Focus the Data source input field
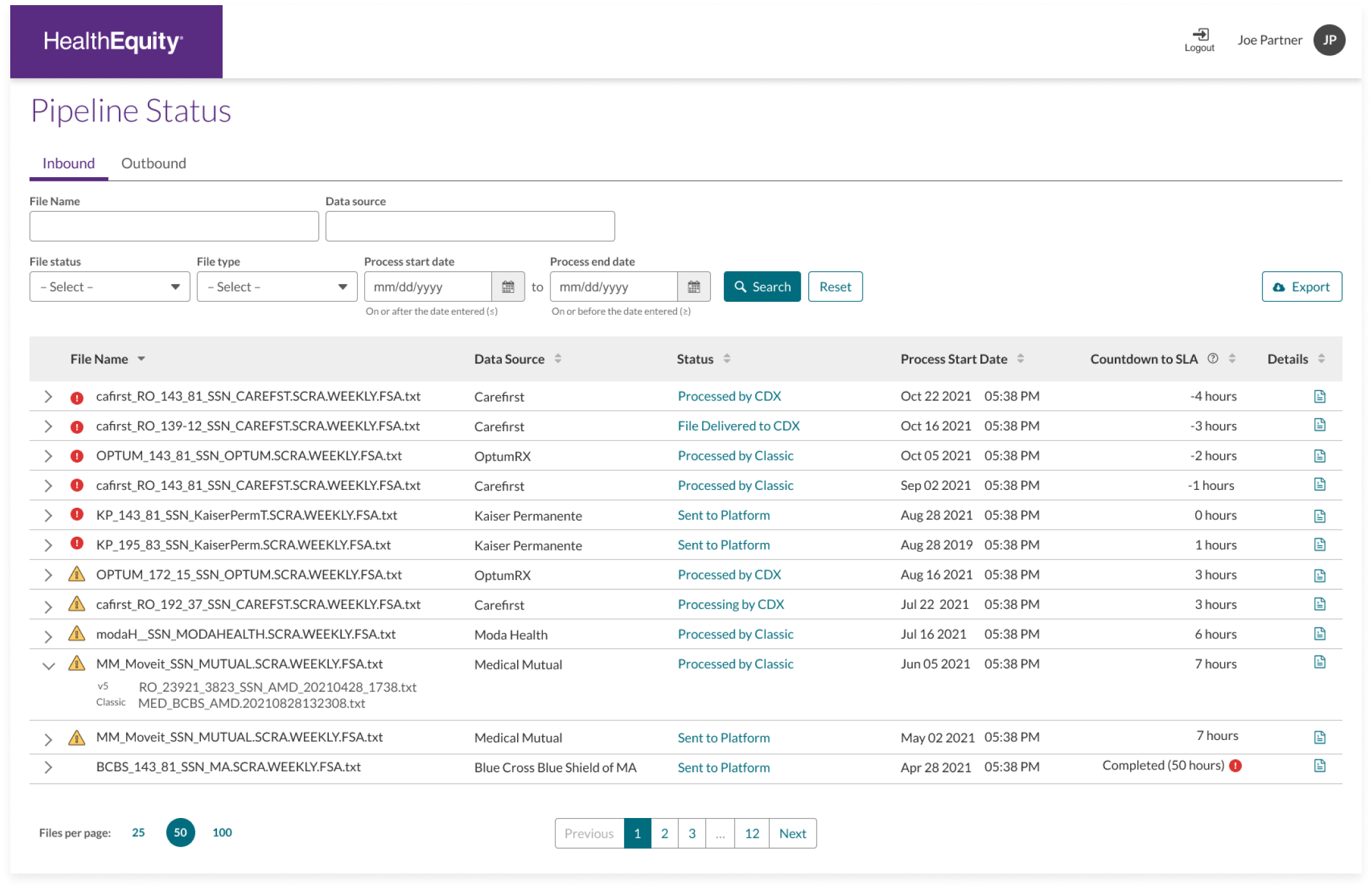This screenshot has width=1372, height=889. pos(470,226)
